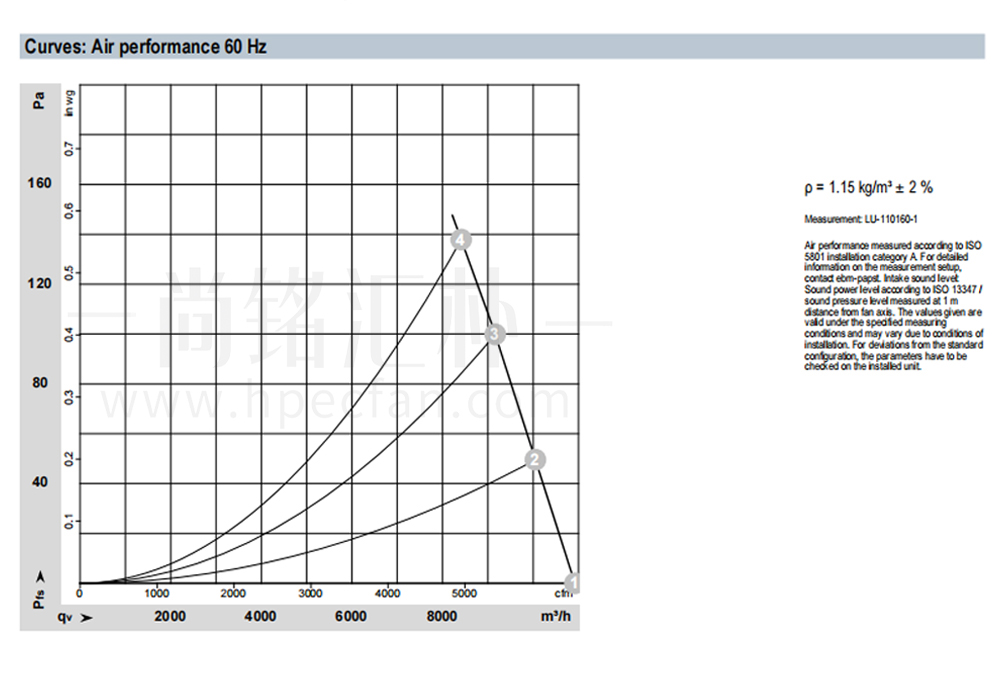Select the 80 Pa axis label
This screenshot has height=692, width=1000.
click(39, 382)
